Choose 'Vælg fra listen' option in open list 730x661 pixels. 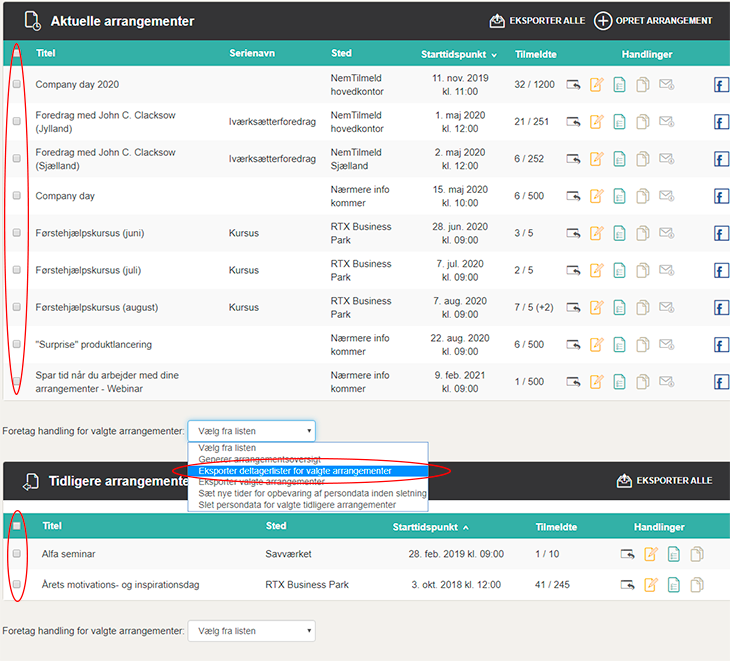coord(308,448)
